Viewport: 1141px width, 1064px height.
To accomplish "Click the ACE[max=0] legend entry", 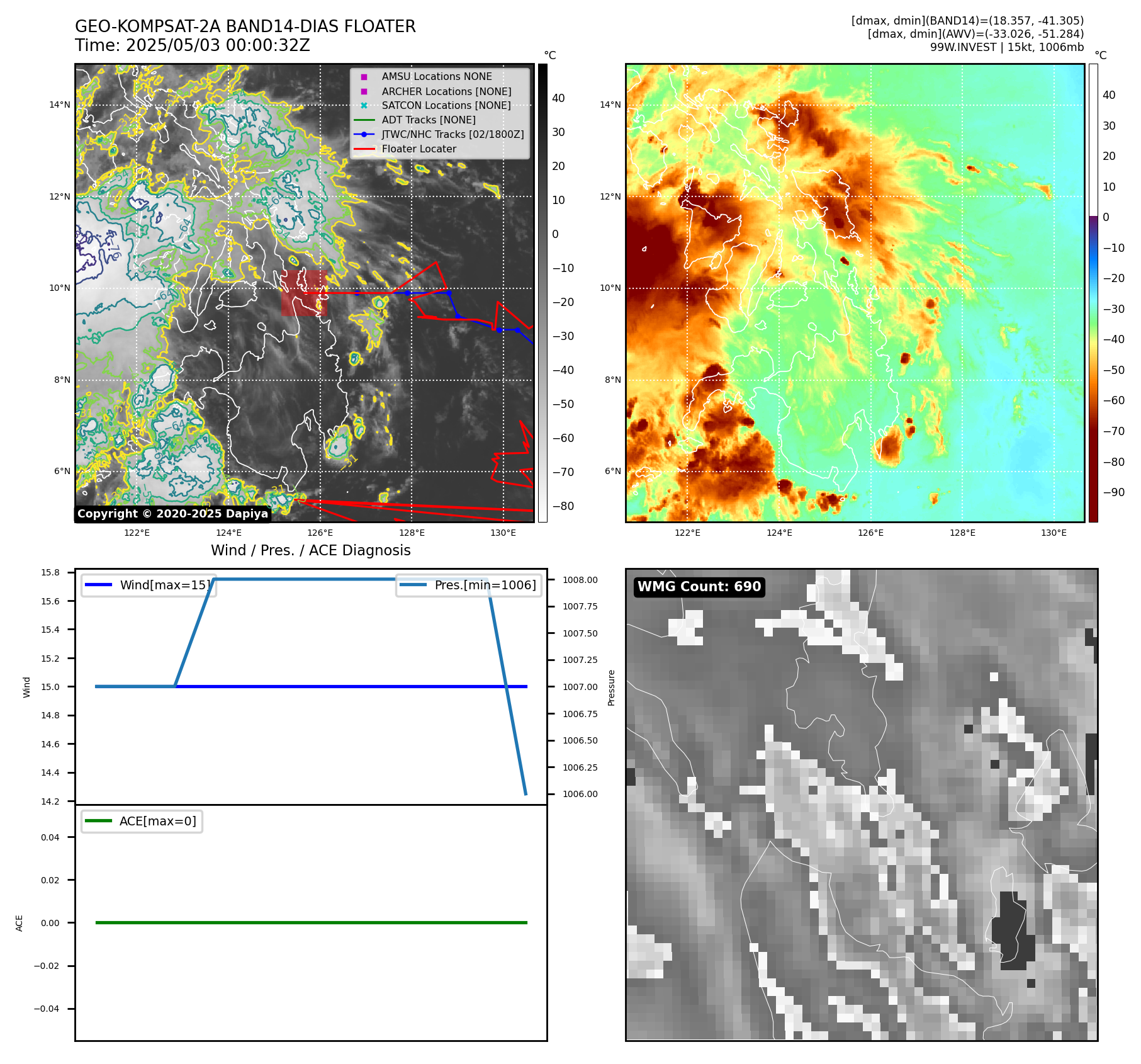I will 142,821.
